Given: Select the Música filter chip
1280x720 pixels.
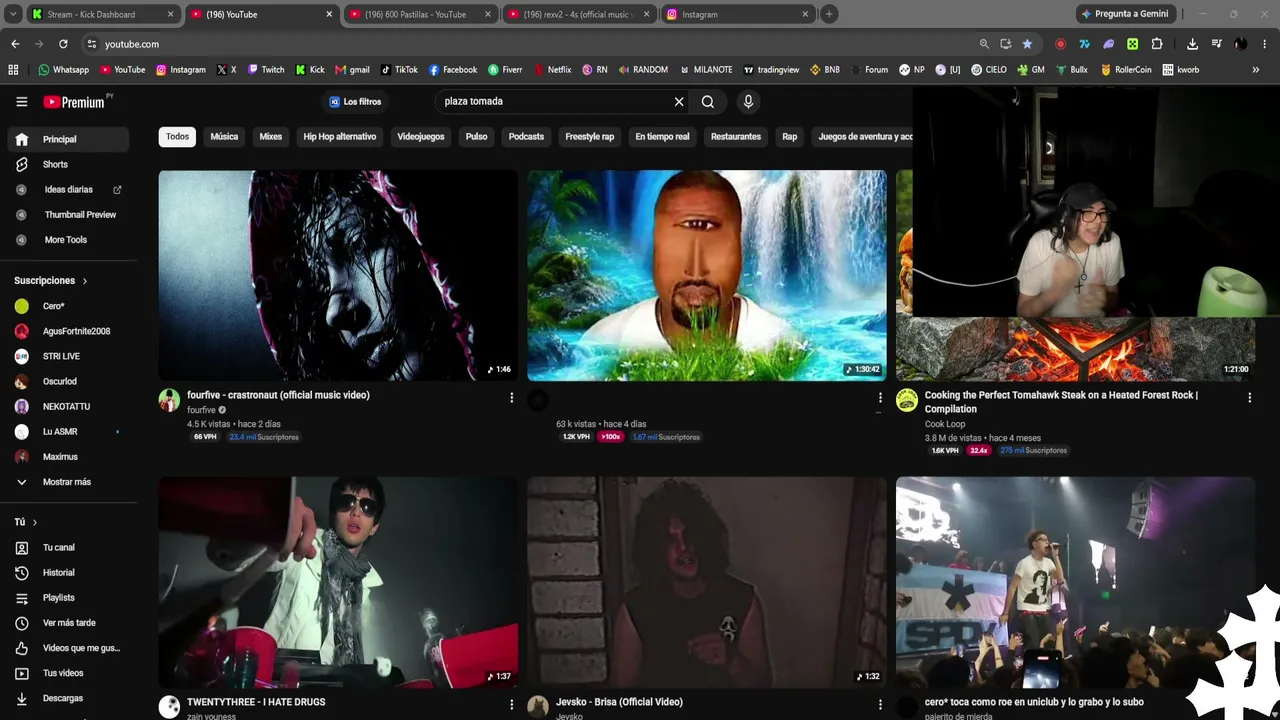Looking at the screenshot, I should (x=224, y=137).
